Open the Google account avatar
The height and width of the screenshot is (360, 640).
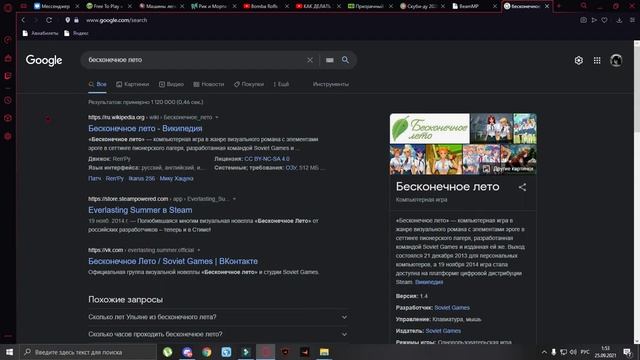[616, 60]
